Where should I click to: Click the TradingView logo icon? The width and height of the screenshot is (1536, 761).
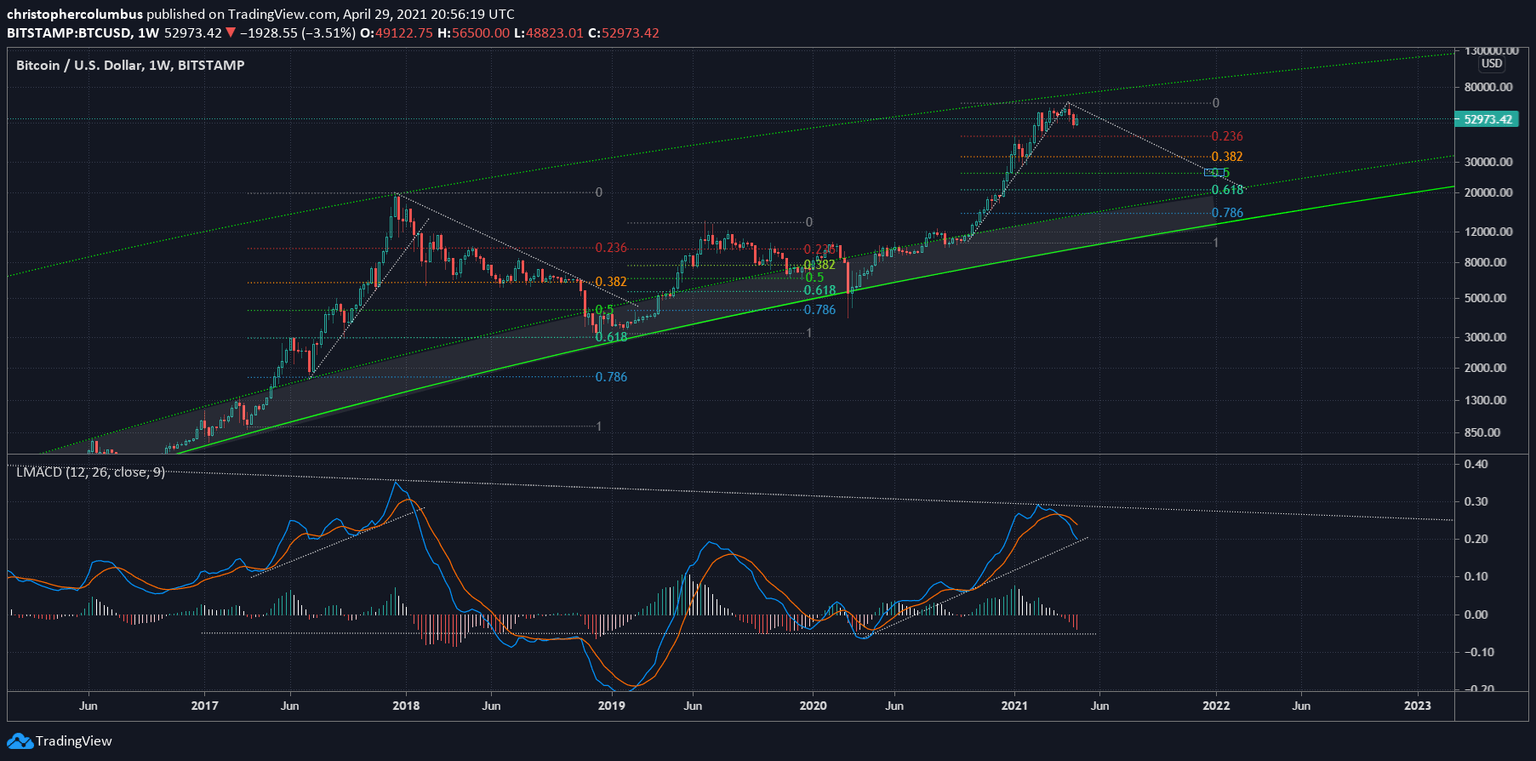(19, 742)
